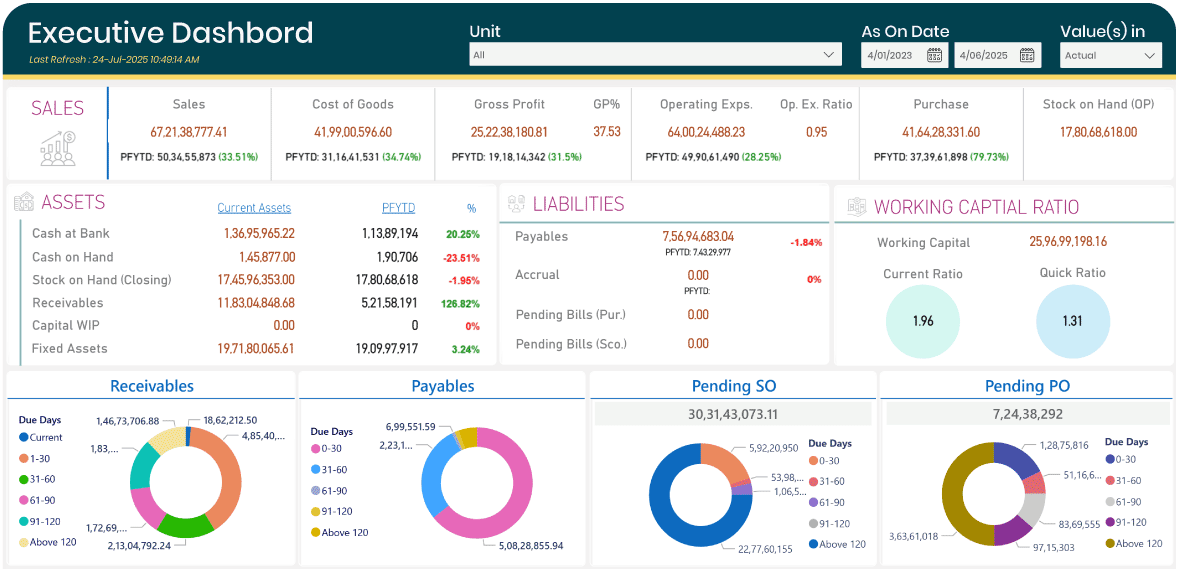This screenshot has height=569, width=1180.
Task: Select Above 120 legend swatch in Pending PO
Action: tap(1110, 543)
